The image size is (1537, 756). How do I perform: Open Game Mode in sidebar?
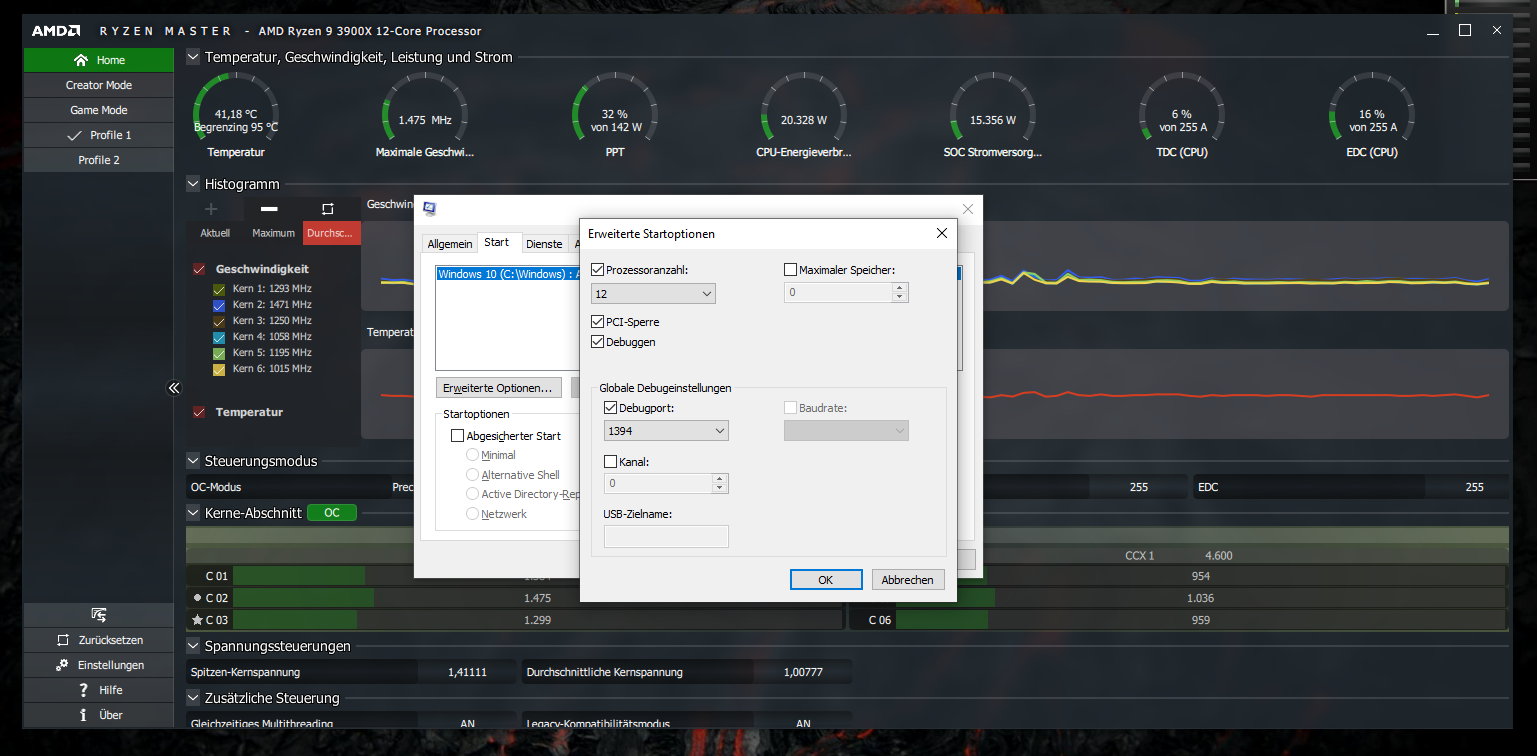coord(98,110)
